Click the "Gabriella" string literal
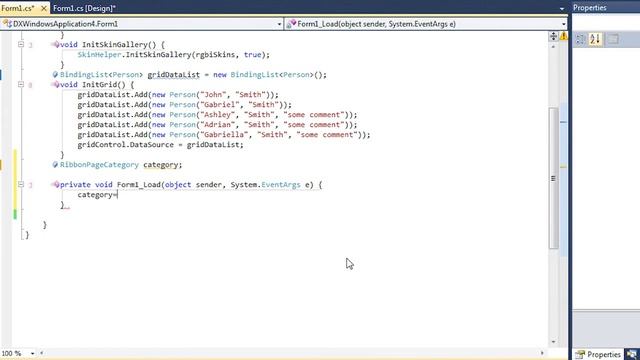This screenshot has width=640, height=360. point(224,135)
